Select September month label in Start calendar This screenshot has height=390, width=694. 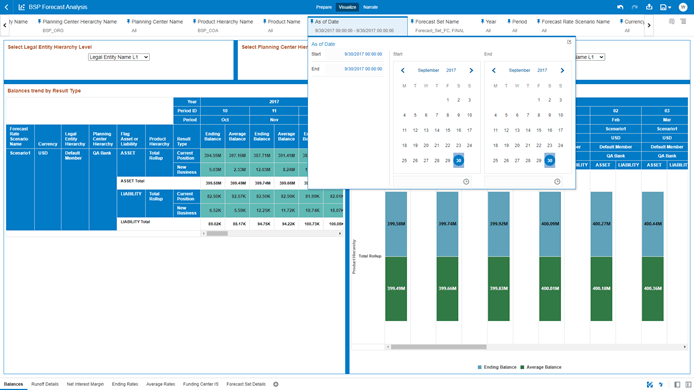point(428,70)
